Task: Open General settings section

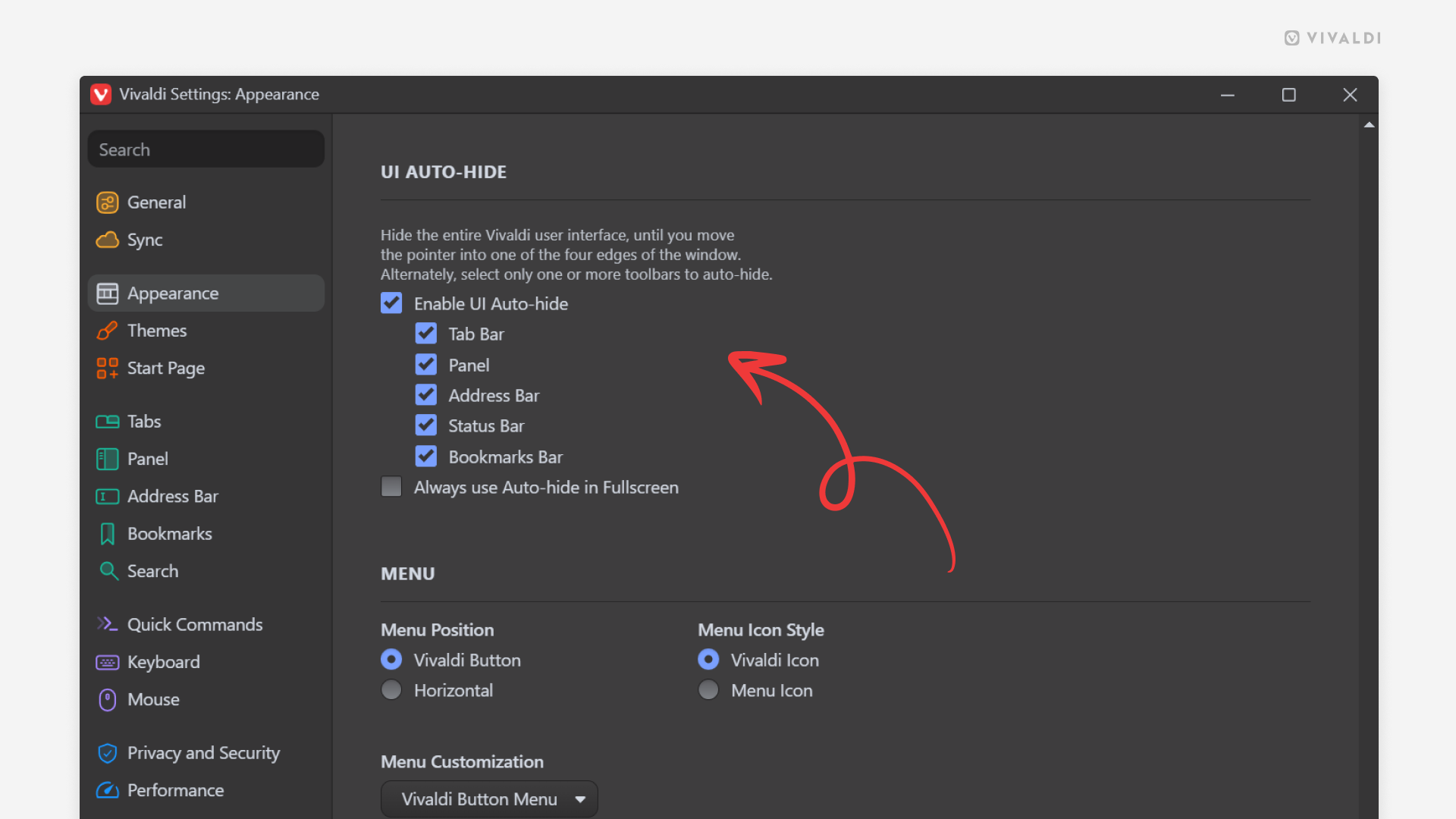Action: point(206,202)
